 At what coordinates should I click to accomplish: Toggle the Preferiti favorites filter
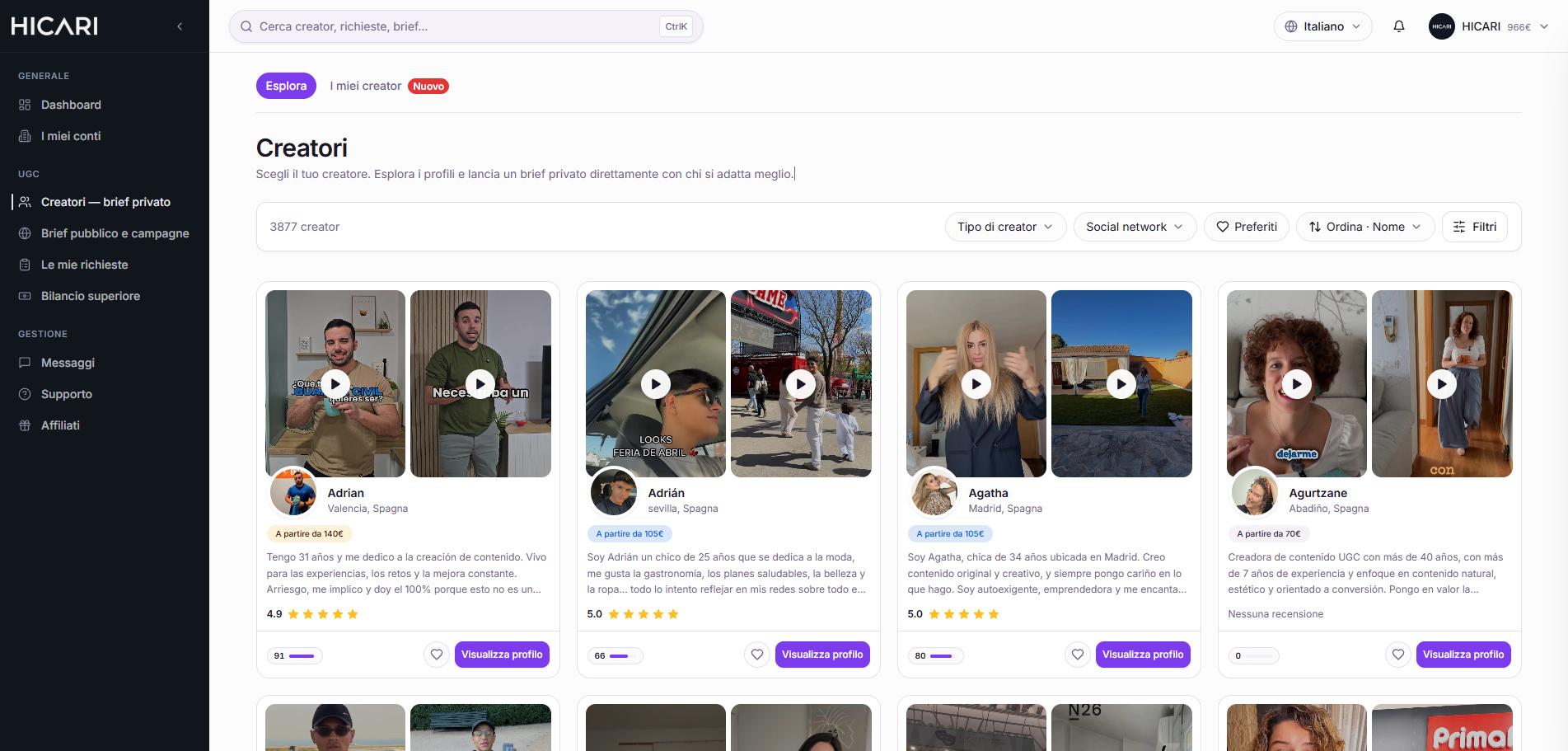coord(1247,227)
